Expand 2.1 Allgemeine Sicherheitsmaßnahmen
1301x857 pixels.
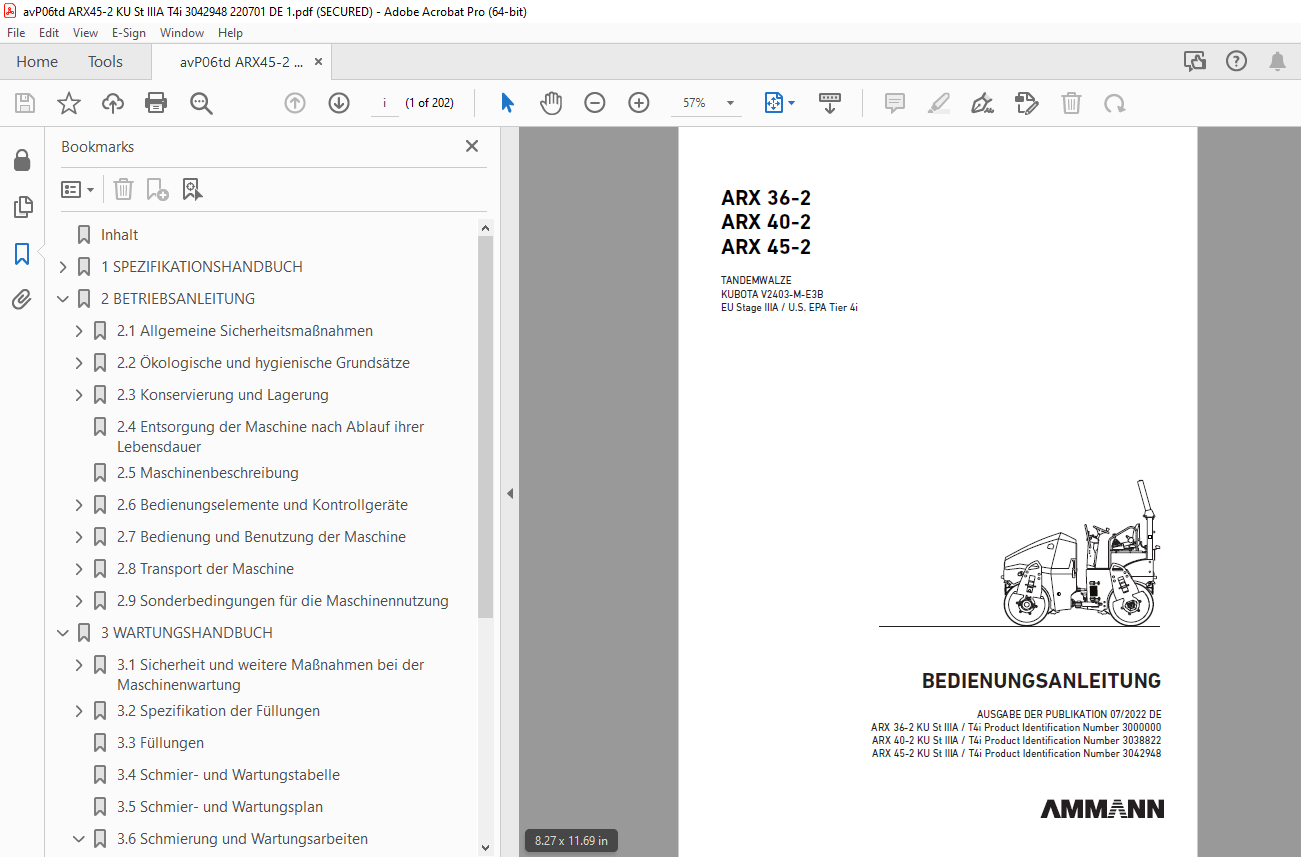79,331
